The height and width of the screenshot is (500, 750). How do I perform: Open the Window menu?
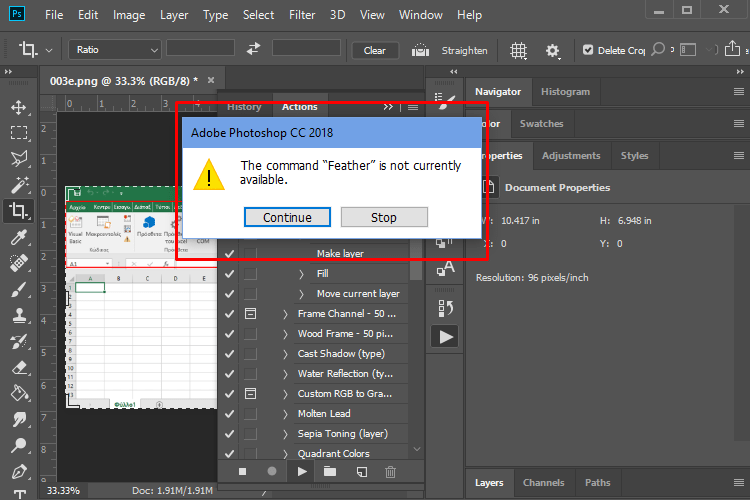coord(420,15)
